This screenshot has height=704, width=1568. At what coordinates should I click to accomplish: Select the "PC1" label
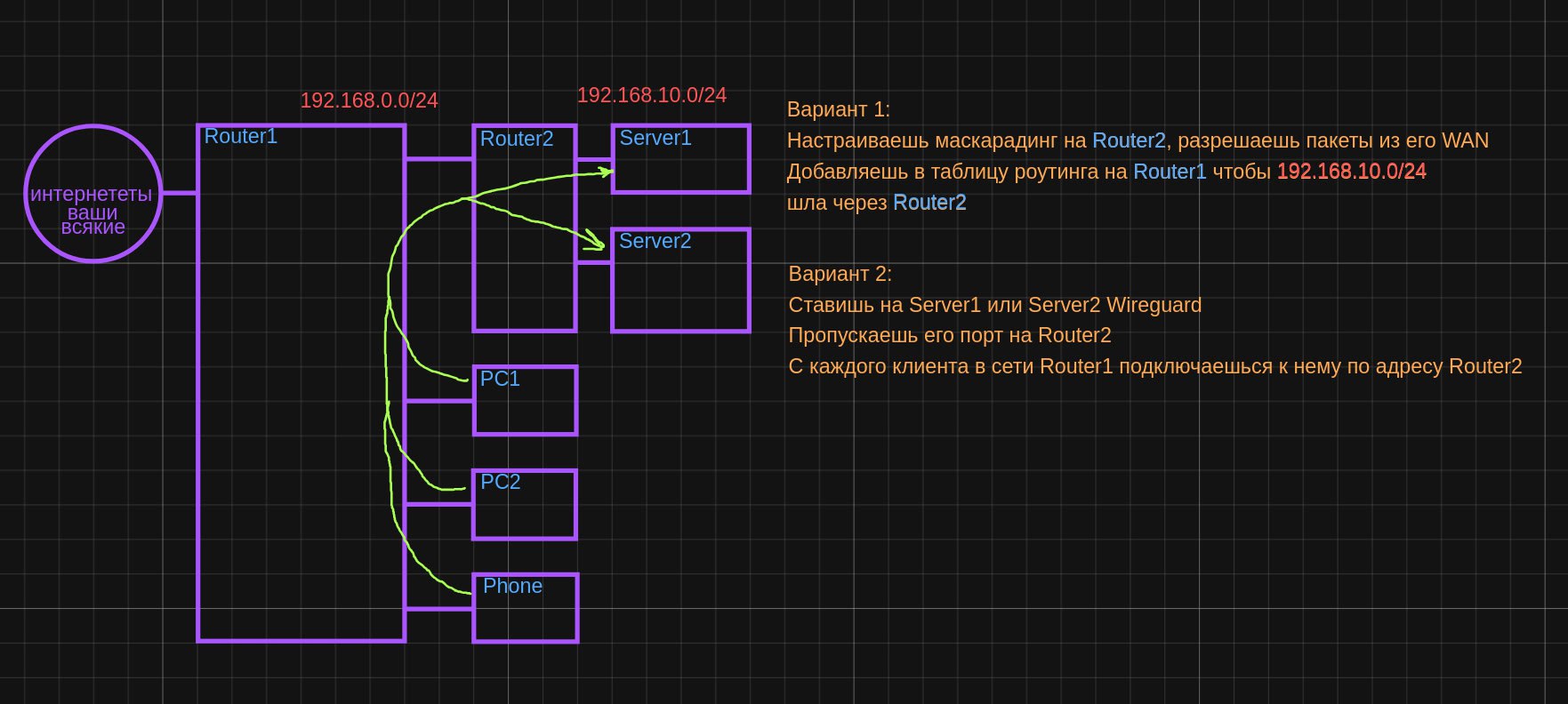(500, 379)
